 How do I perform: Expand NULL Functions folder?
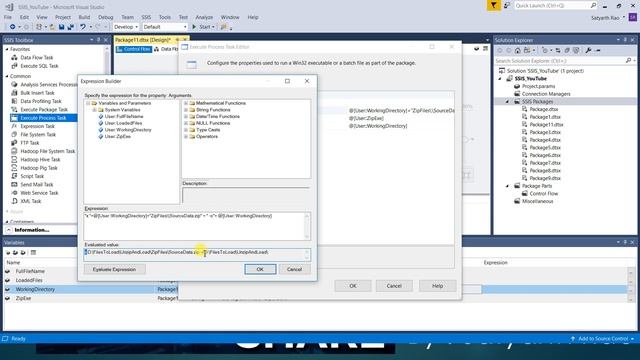pos(186,123)
